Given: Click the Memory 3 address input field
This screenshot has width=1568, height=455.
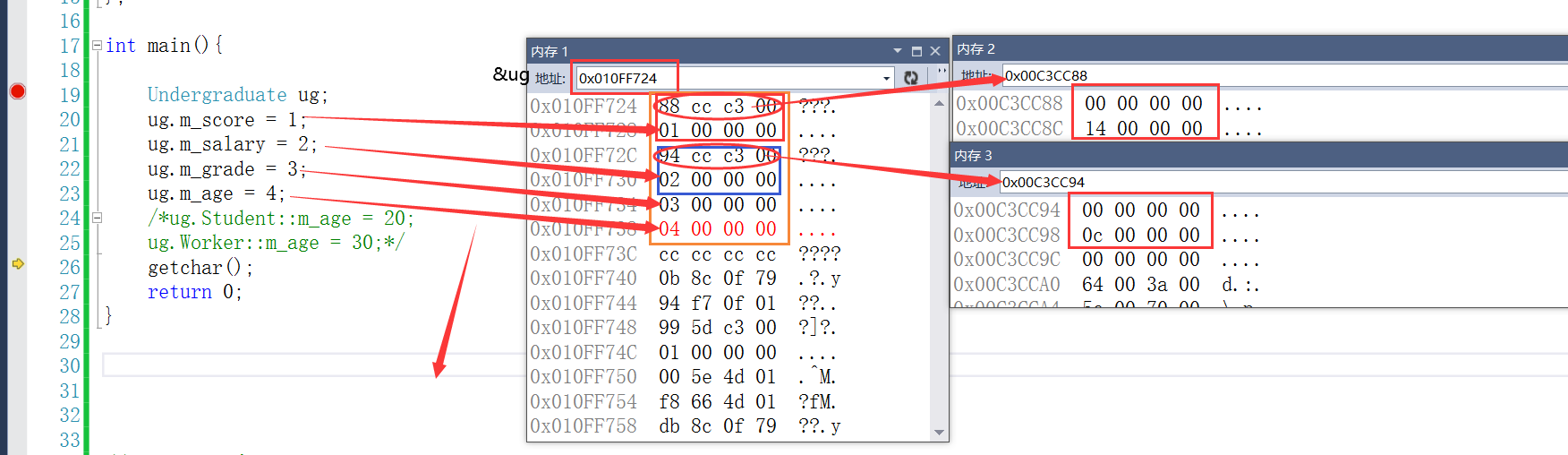Looking at the screenshot, I should tap(1283, 182).
